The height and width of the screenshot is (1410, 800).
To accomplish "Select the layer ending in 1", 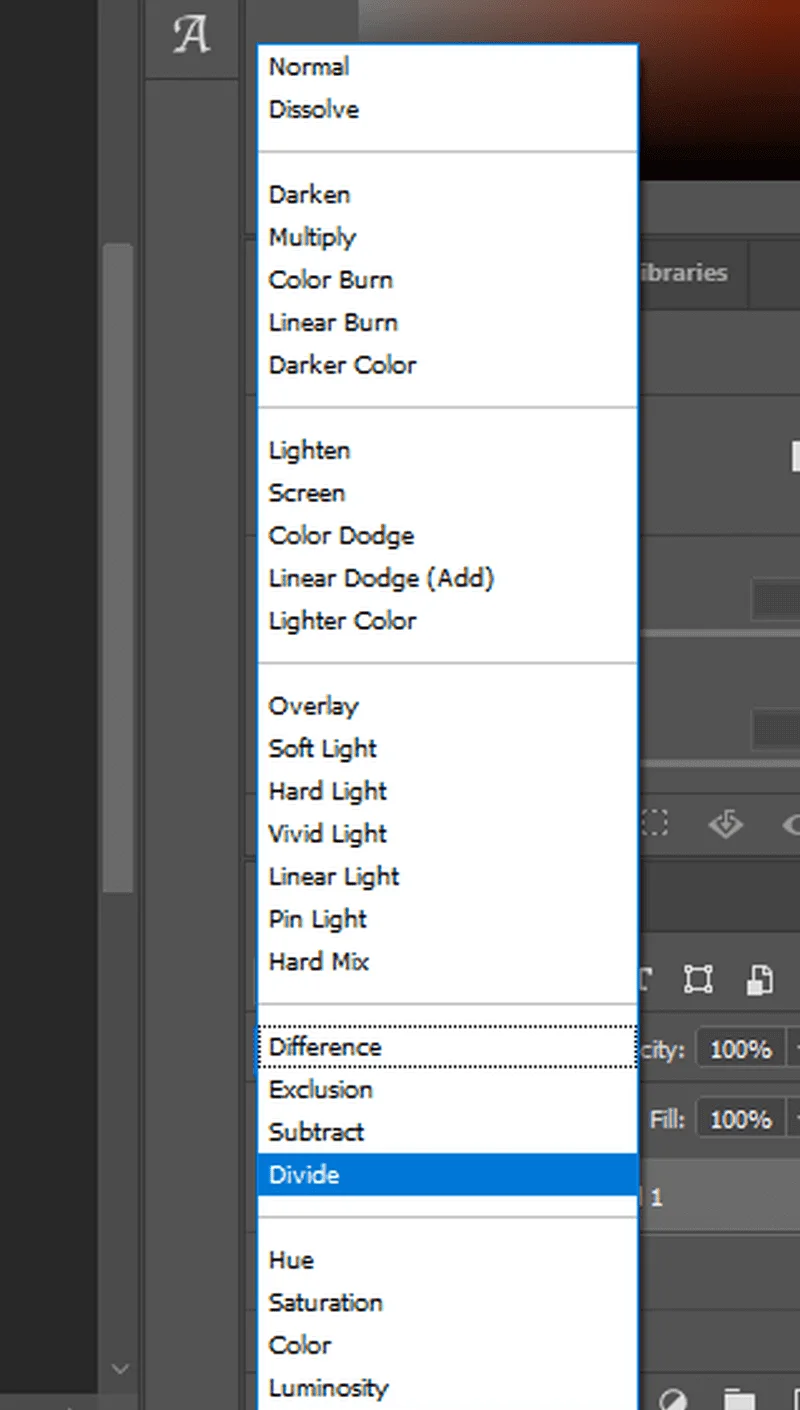I will tap(719, 1197).
